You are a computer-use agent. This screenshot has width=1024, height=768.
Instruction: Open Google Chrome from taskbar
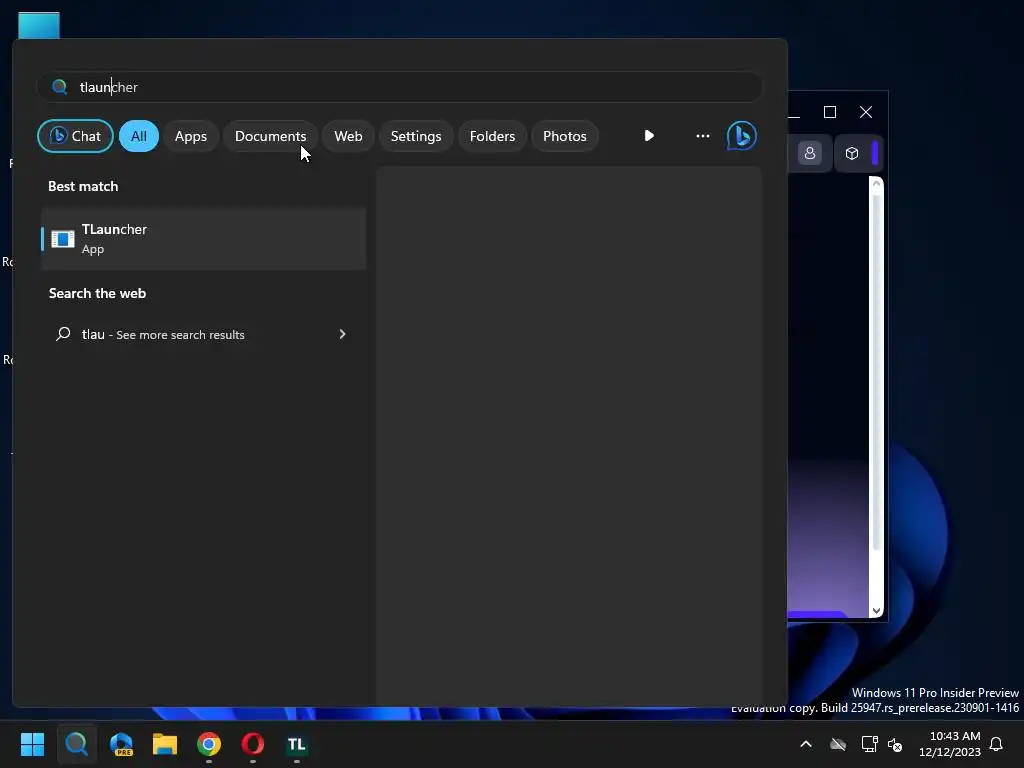[209, 744]
